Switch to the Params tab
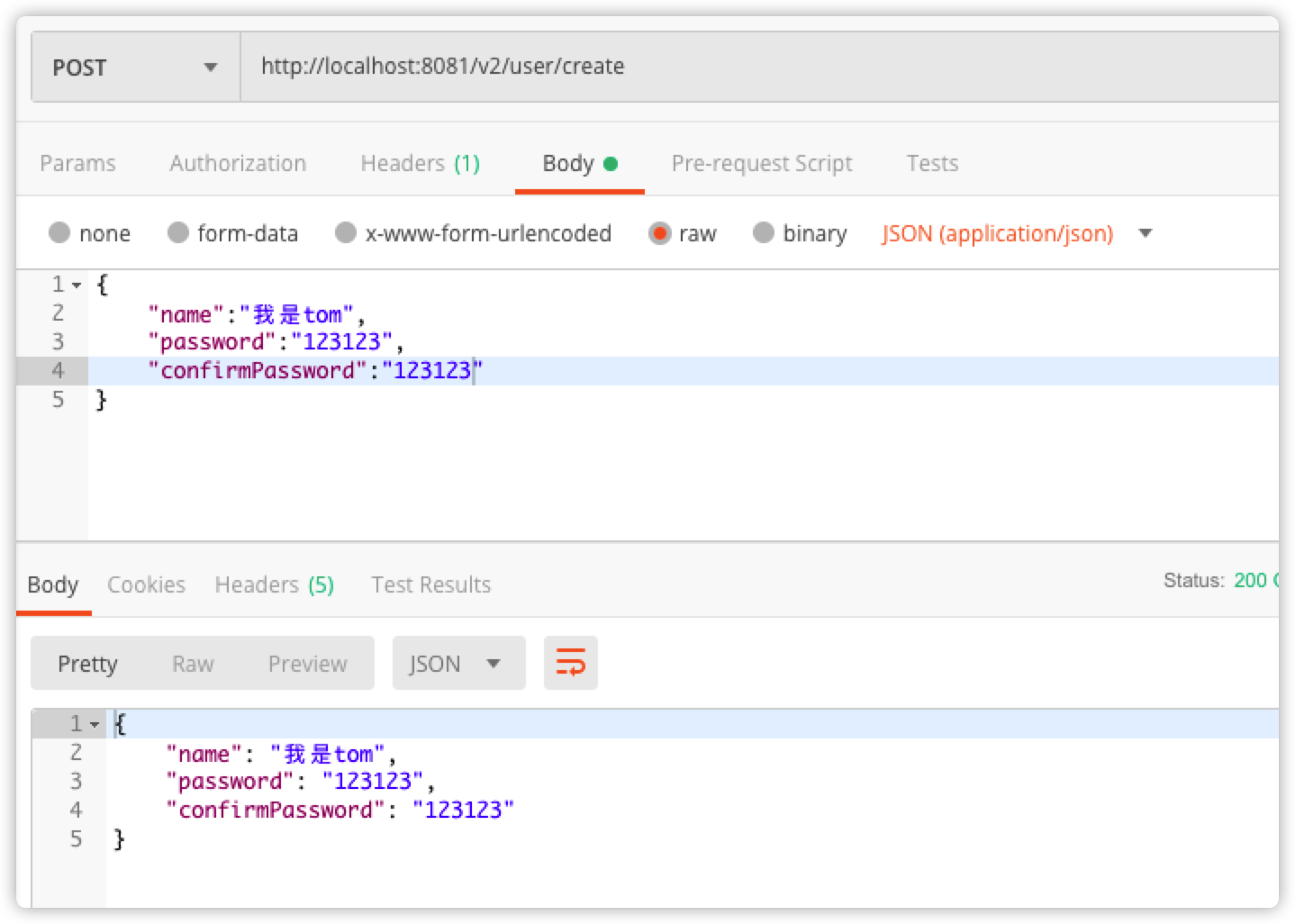 click(77, 163)
